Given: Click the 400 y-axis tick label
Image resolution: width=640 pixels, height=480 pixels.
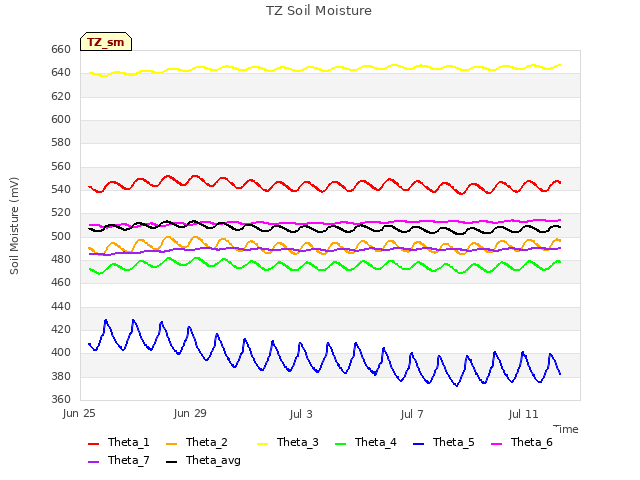Looking at the screenshot, I should [x=61, y=353].
